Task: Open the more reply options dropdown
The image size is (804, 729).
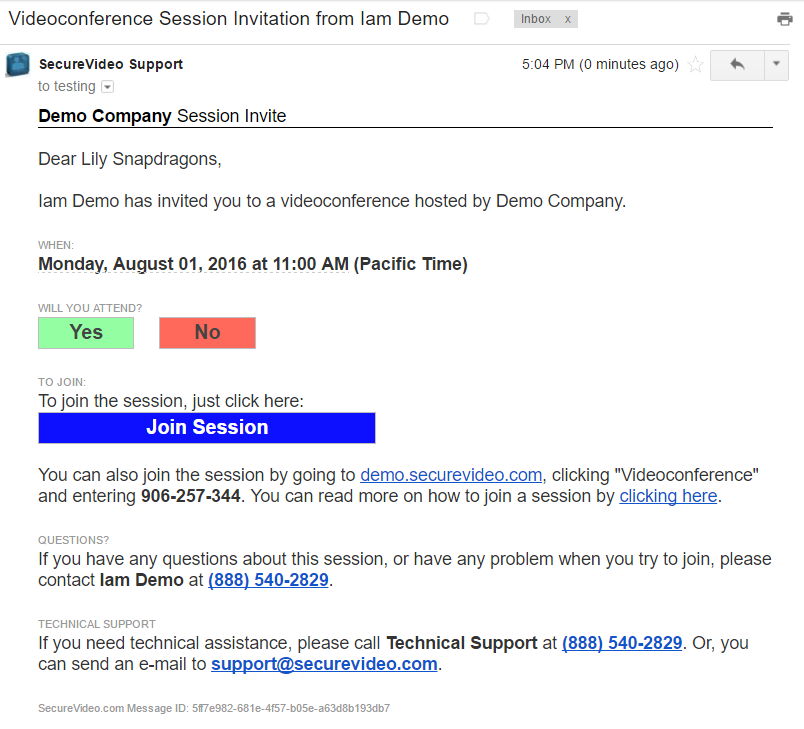Action: point(777,65)
